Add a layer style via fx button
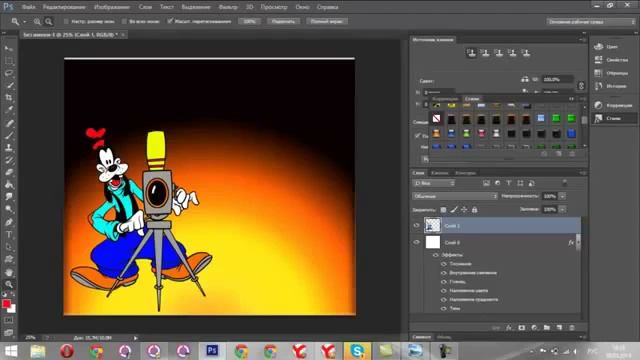 tap(509, 328)
